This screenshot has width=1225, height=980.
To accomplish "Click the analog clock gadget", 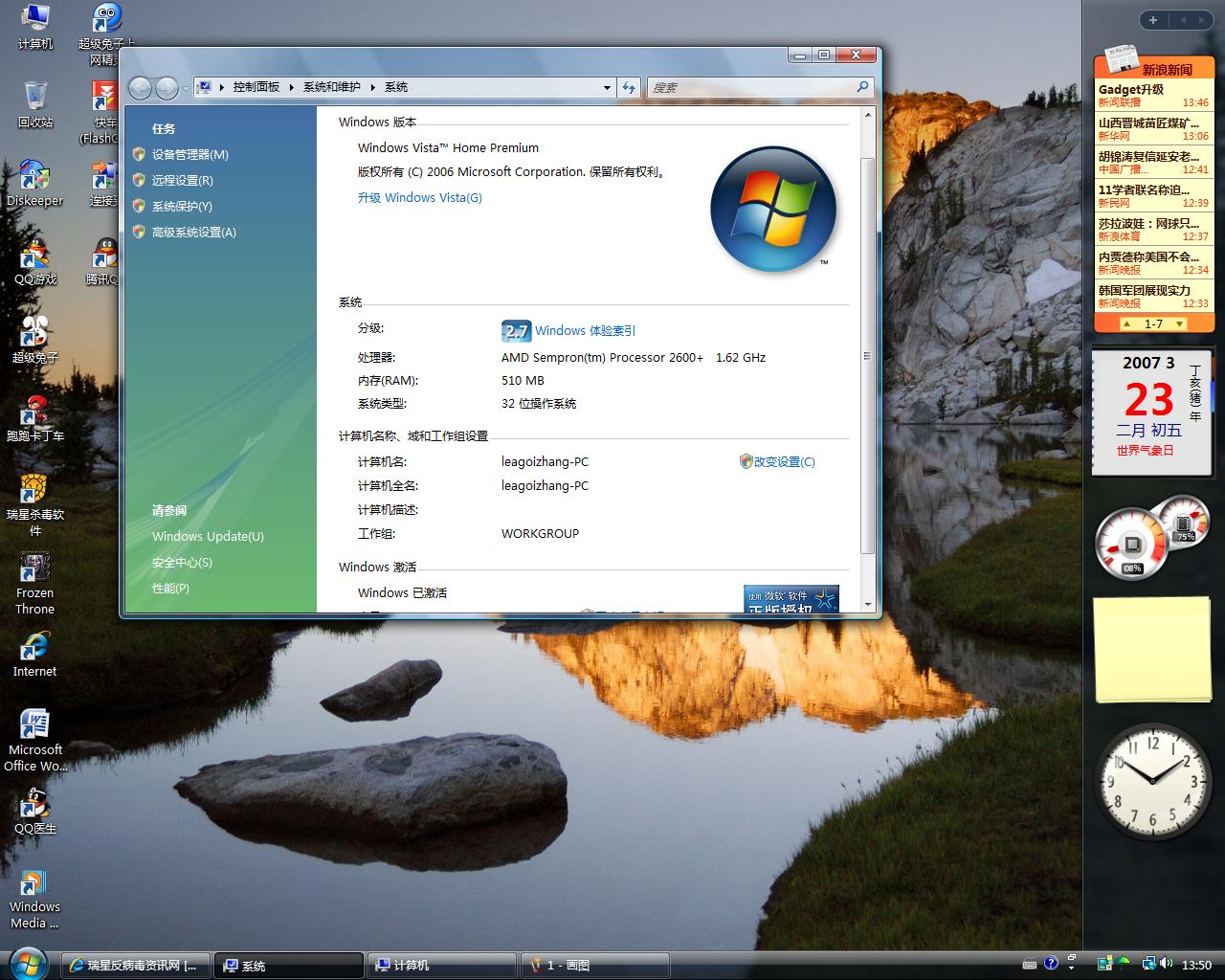I will [x=1152, y=781].
